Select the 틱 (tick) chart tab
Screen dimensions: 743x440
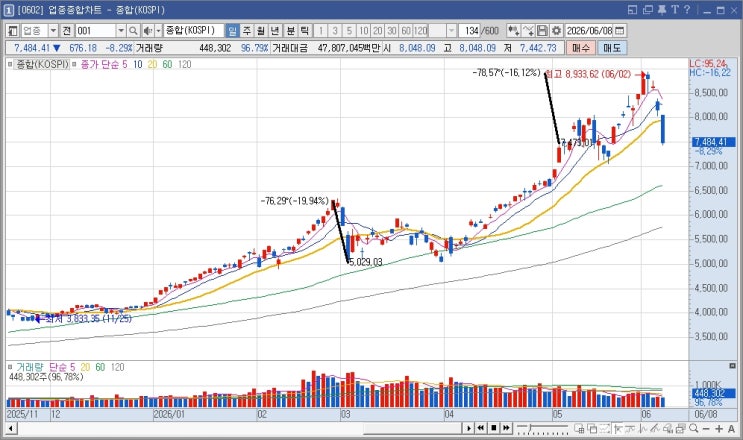(305, 31)
